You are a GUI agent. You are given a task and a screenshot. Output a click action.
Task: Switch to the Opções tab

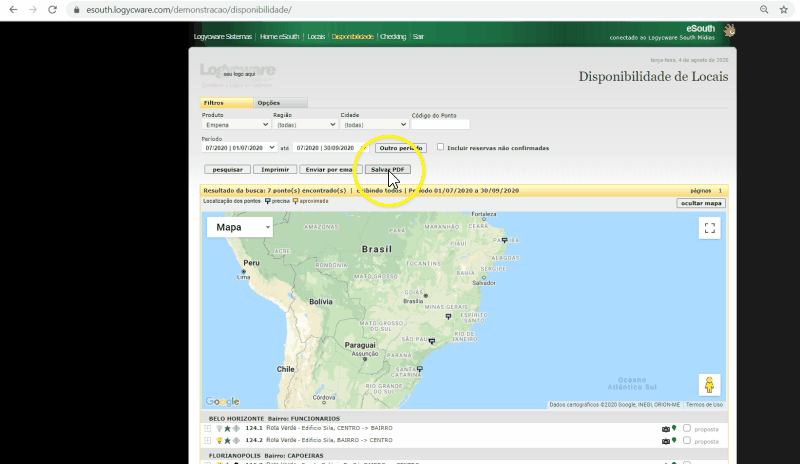pyautogui.click(x=268, y=103)
